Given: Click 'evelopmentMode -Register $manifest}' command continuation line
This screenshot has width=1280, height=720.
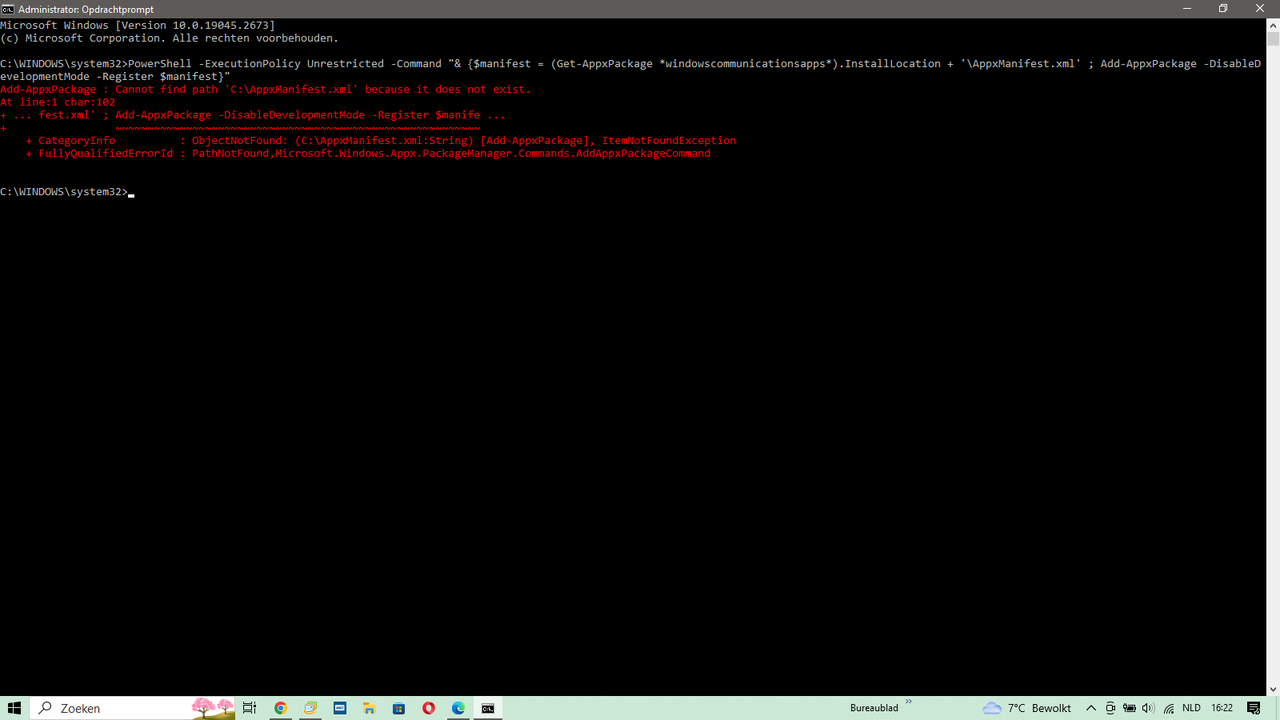Looking at the screenshot, I should pos(115,76).
